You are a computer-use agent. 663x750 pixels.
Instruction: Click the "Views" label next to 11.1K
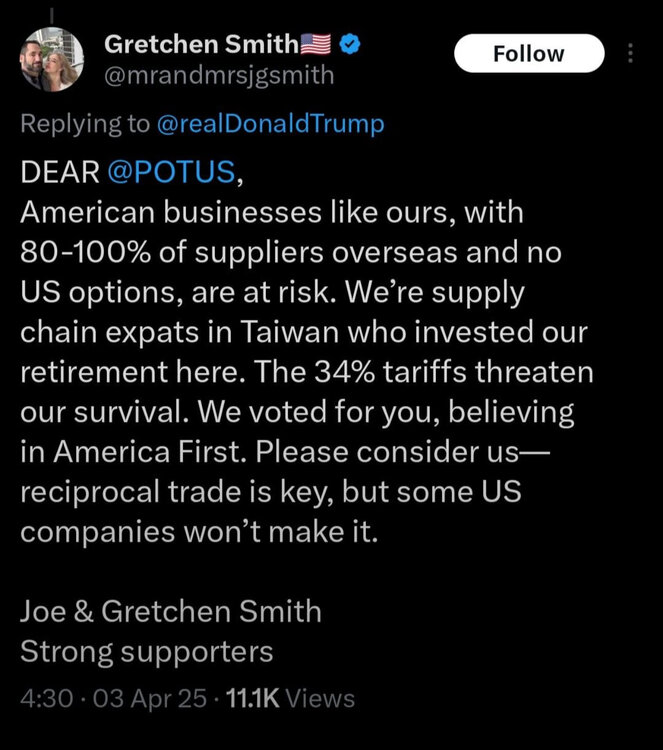pyautogui.click(x=324, y=698)
